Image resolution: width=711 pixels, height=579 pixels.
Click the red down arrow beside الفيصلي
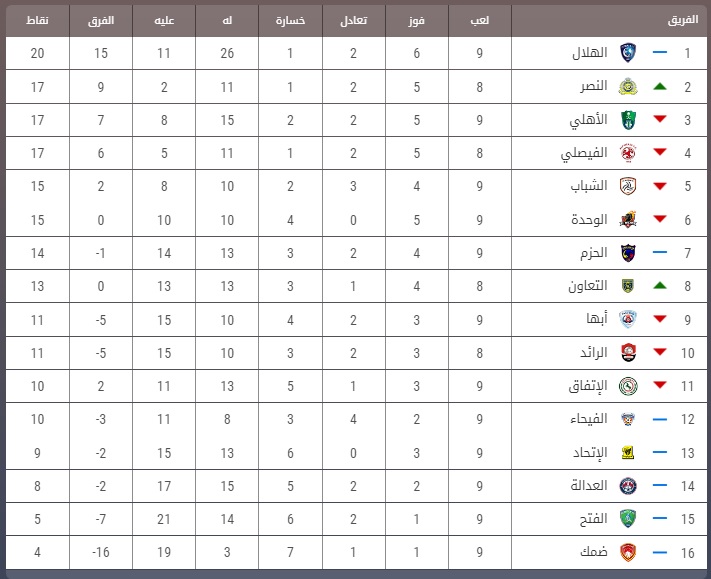point(660,152)
